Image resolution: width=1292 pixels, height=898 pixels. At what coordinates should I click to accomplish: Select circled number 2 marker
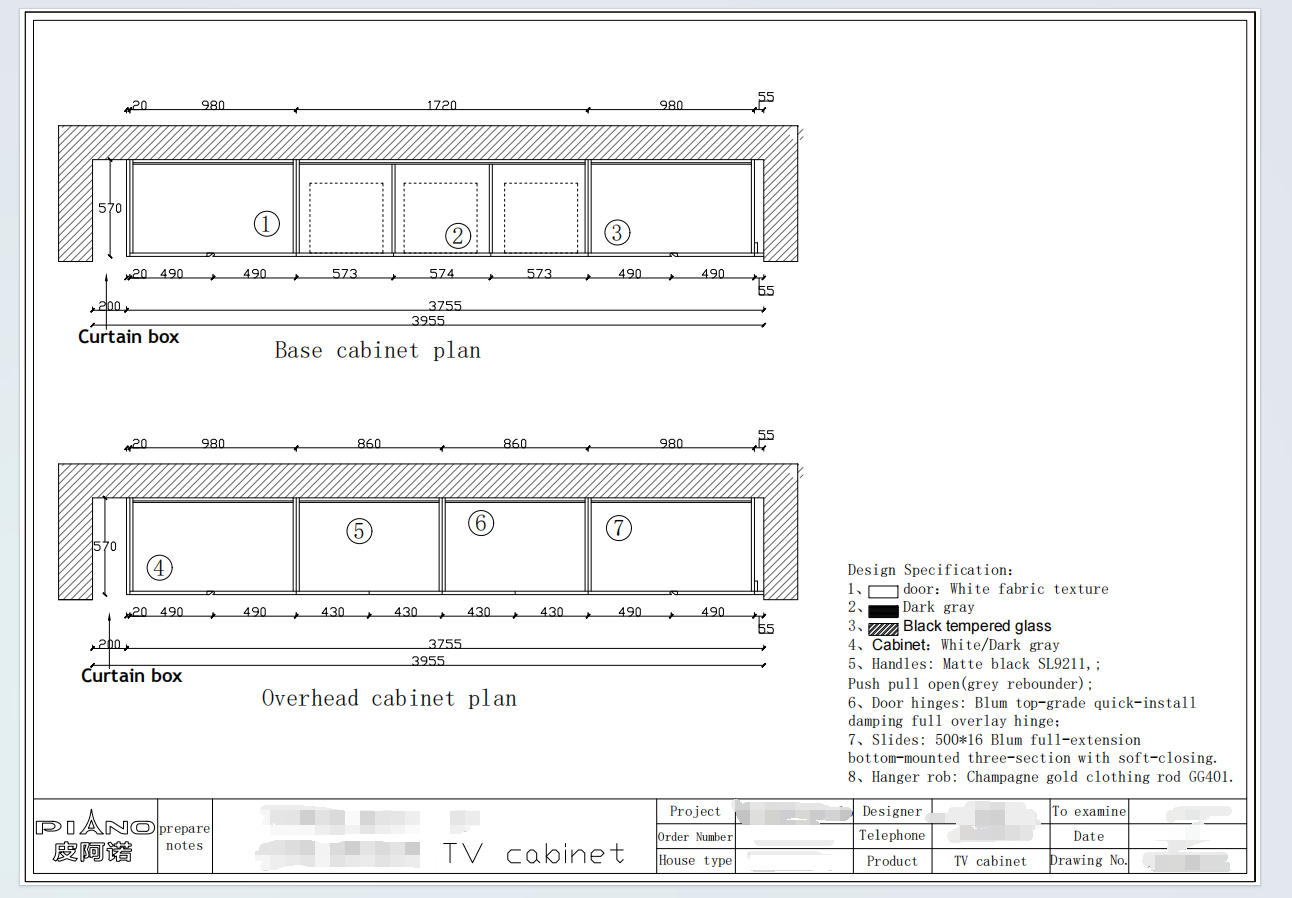click(458, 236)
